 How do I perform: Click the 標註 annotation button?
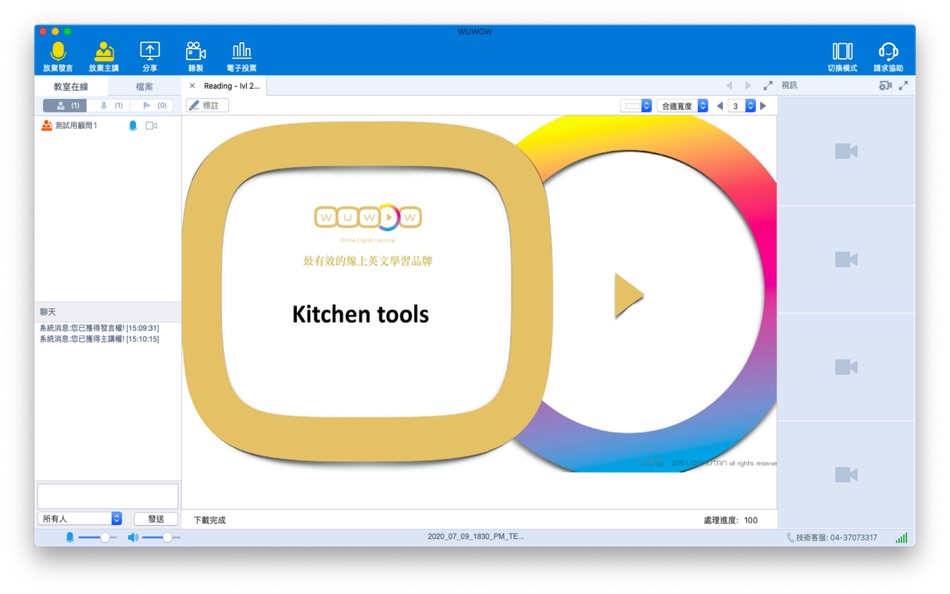coord(207,105)
